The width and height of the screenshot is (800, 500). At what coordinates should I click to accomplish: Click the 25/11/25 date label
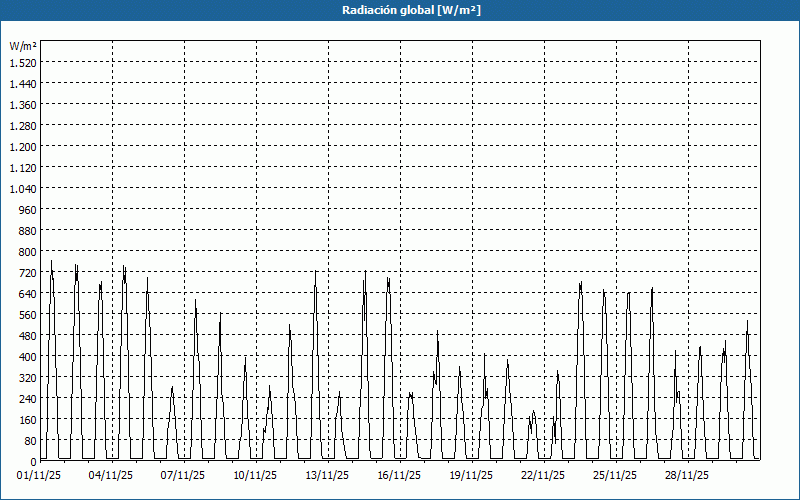(615, 476)
